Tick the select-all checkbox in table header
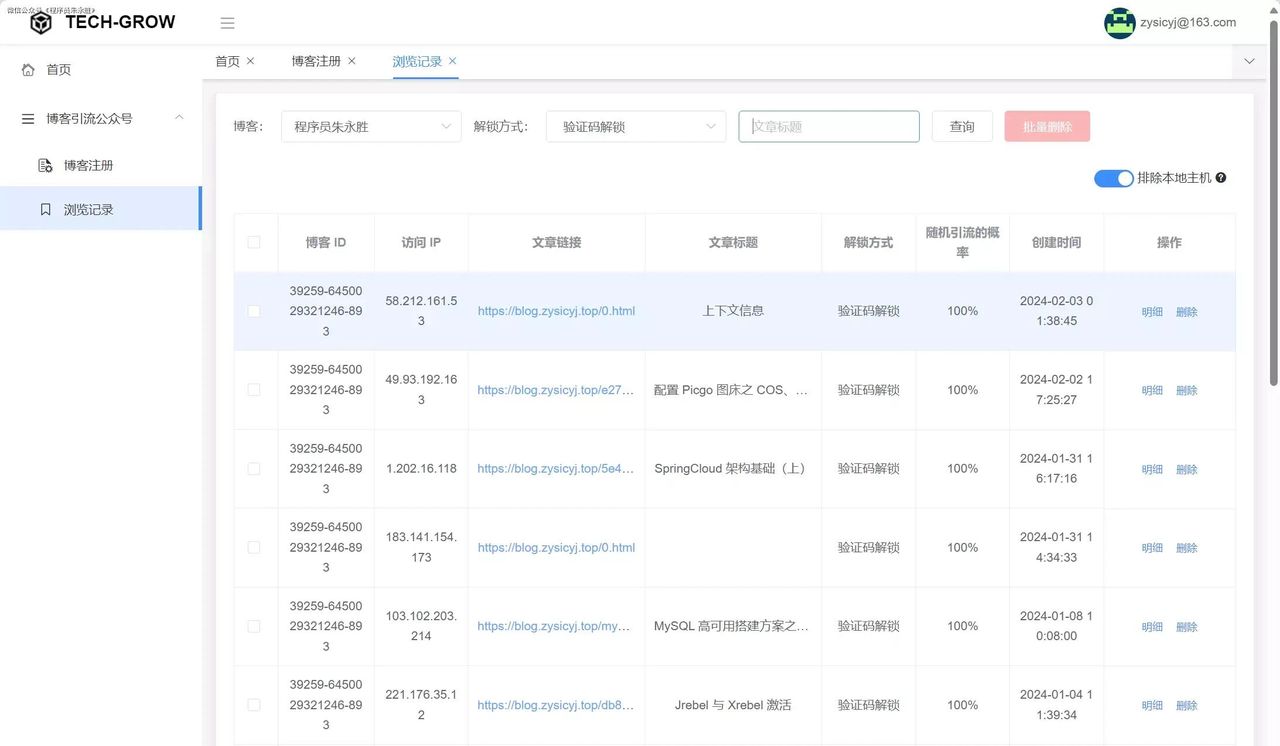 click(x=254, y=242)
